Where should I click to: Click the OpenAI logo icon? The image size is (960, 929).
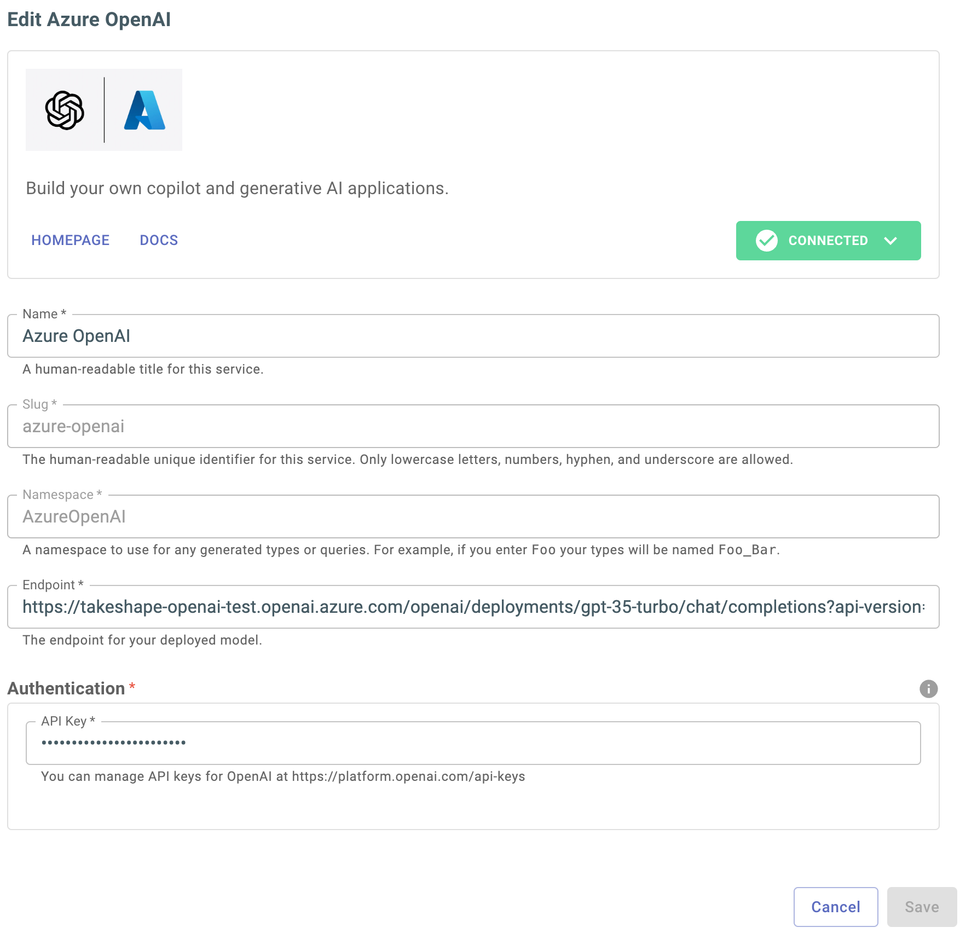tap(62, 110)
